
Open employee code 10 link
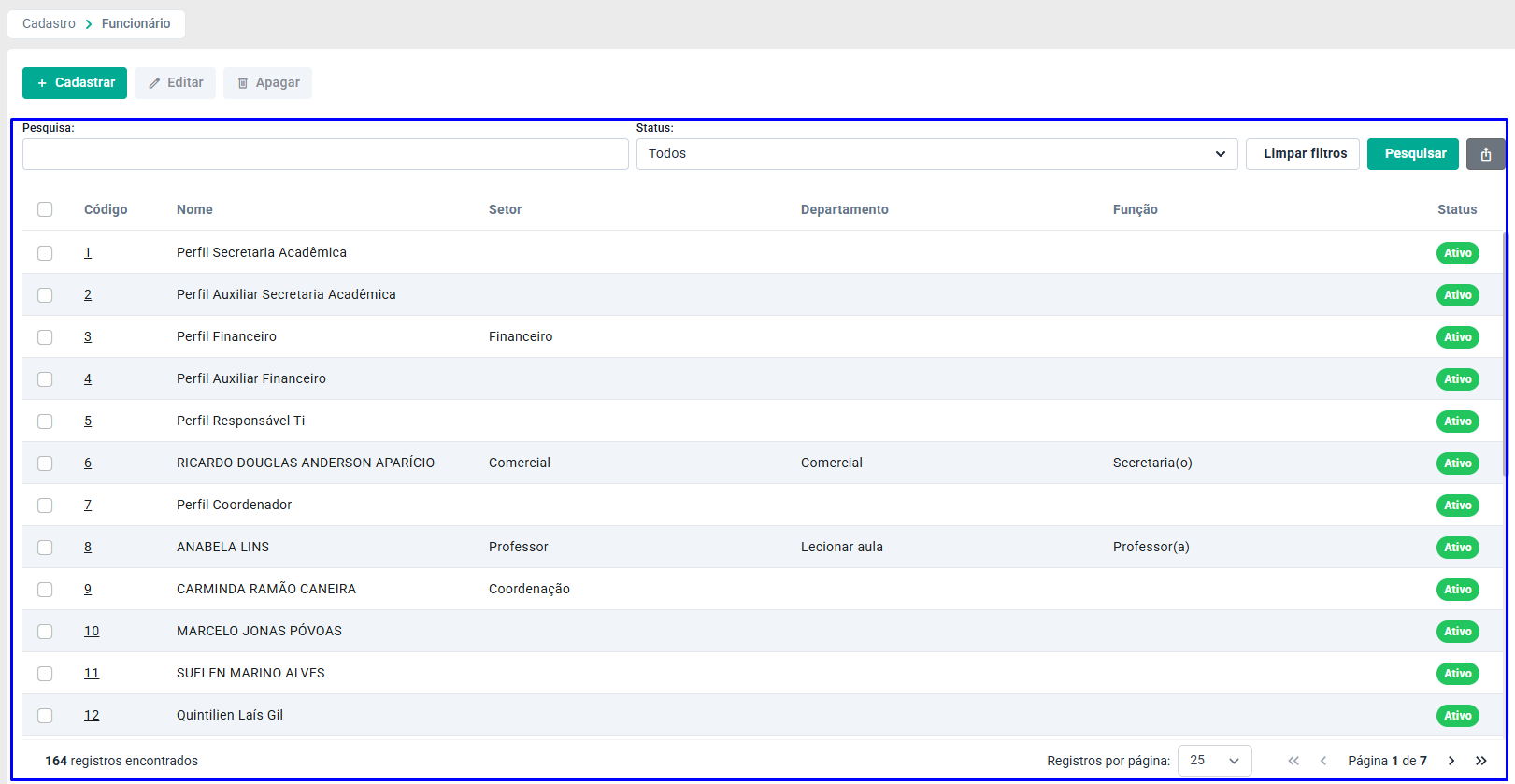[92, 632]
